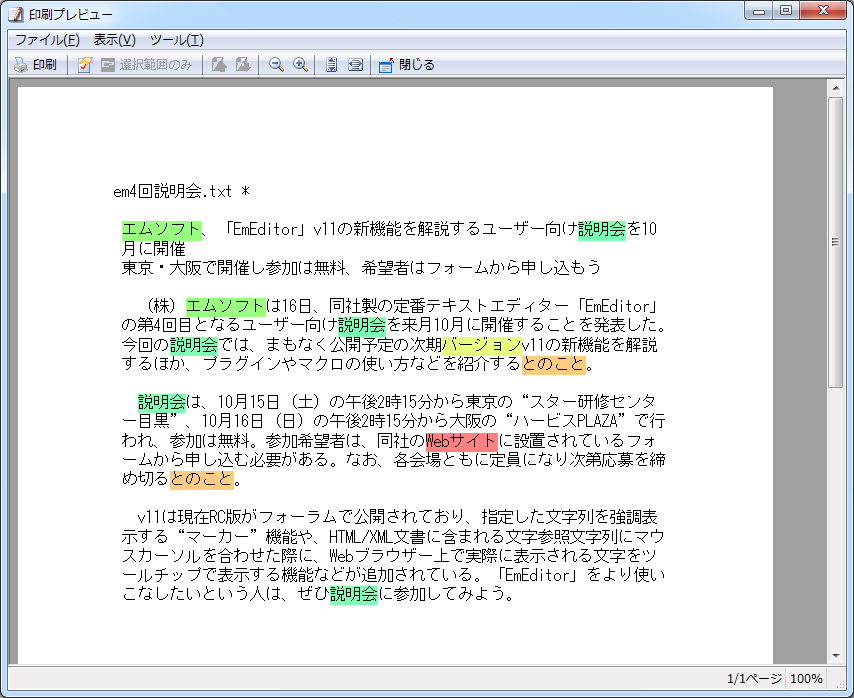Open print properties checklist icon
Screen dimensions: 854x698
[x=84, y=65]
